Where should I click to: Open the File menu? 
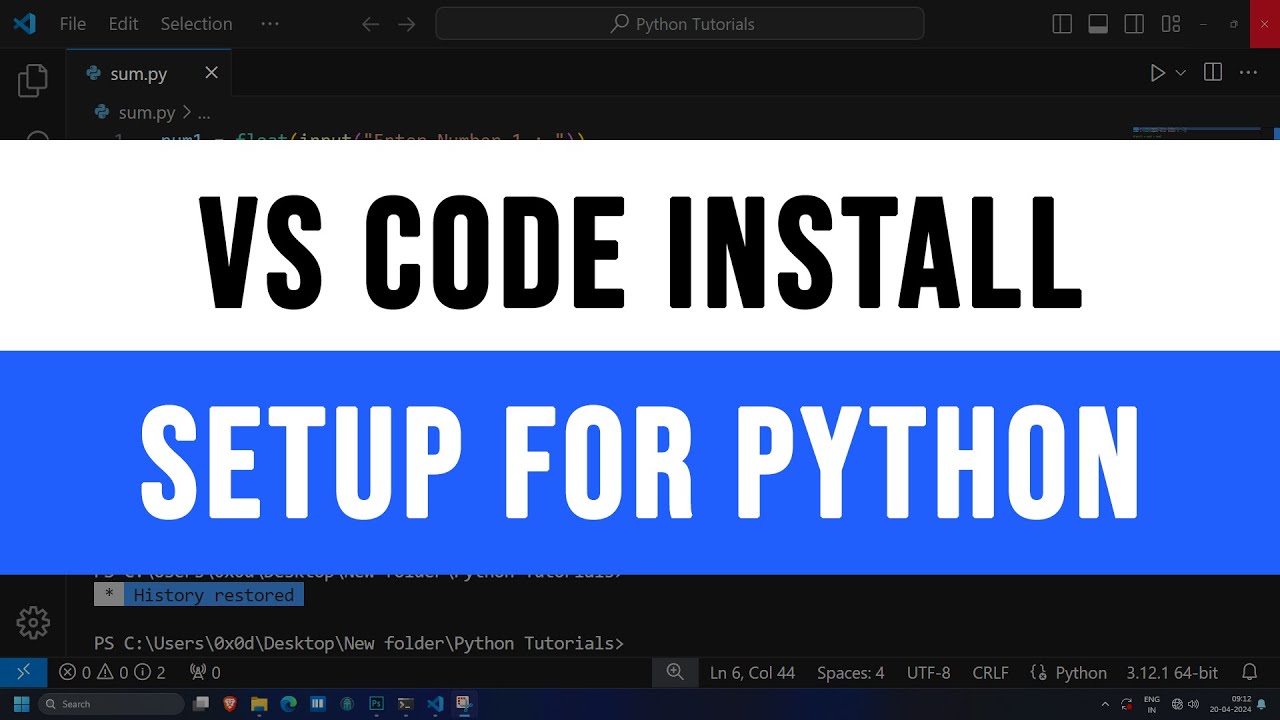[73, 24]
